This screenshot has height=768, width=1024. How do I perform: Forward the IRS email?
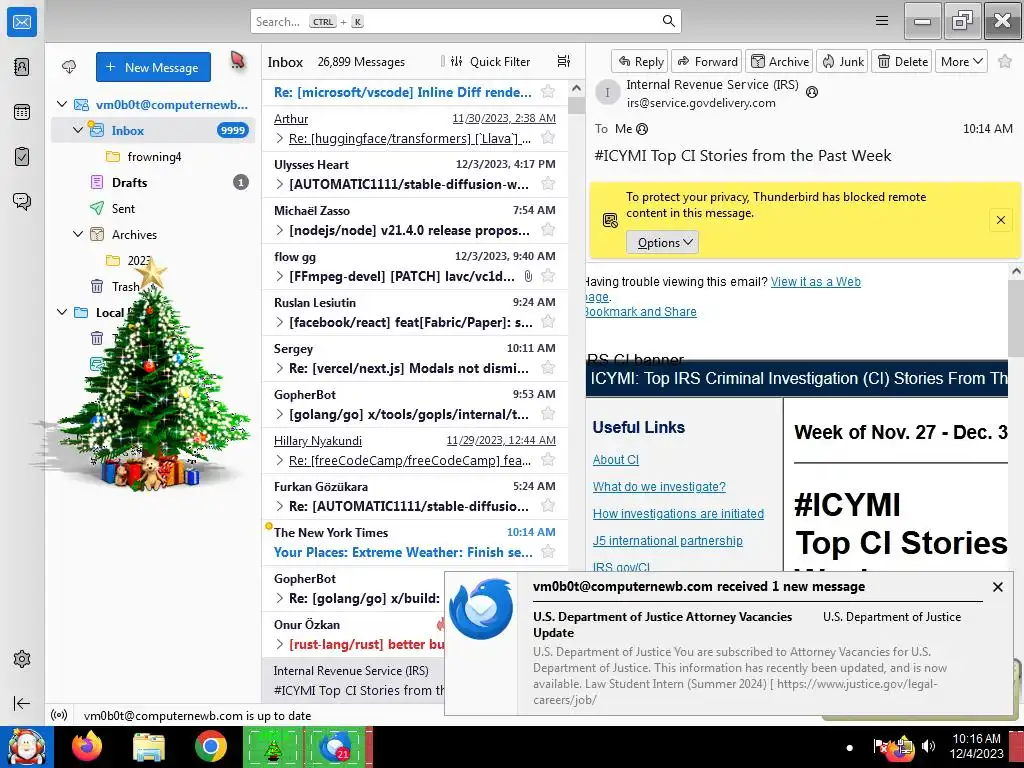707,61
